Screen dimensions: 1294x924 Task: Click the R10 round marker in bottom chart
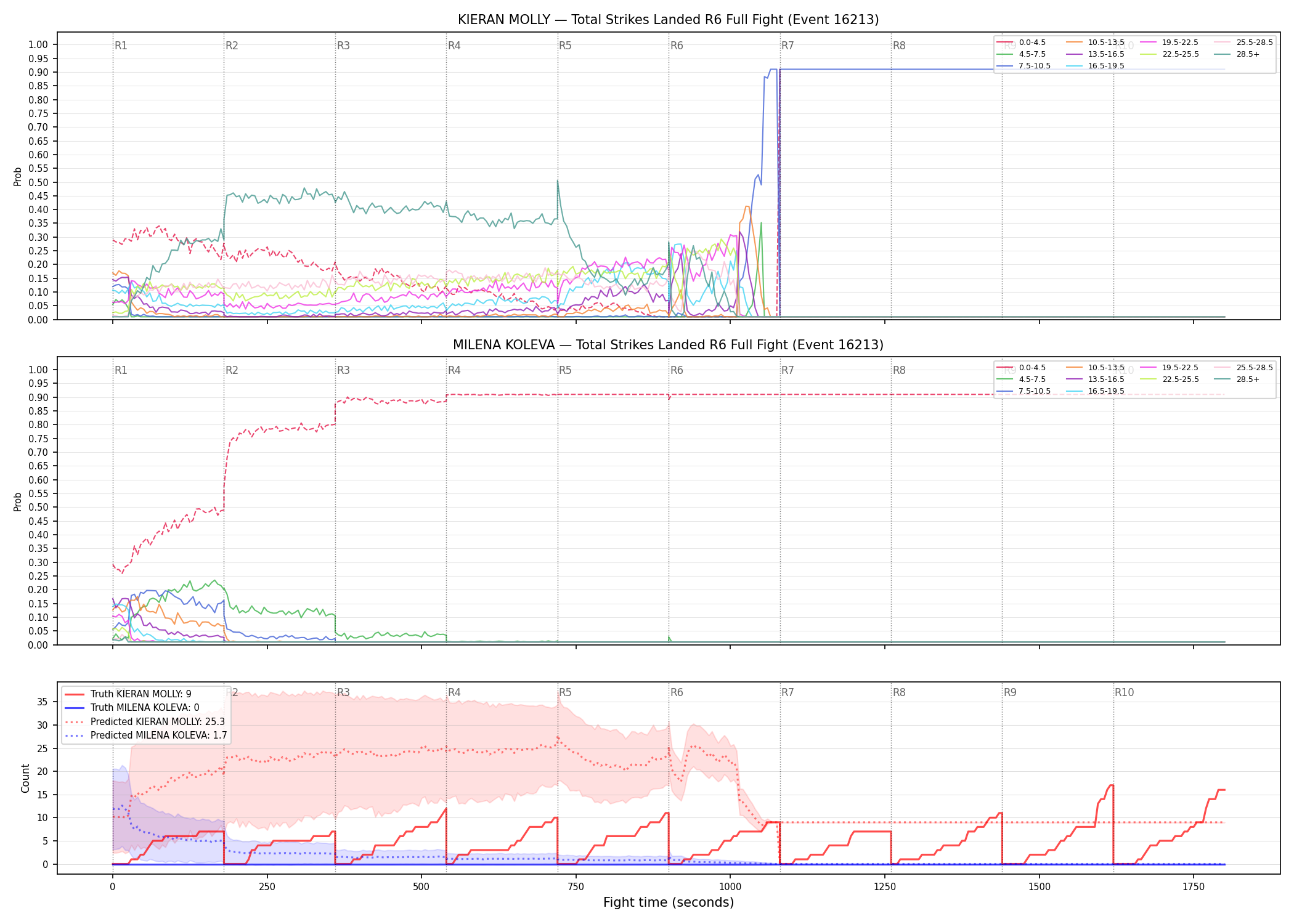click(1124, 692)
